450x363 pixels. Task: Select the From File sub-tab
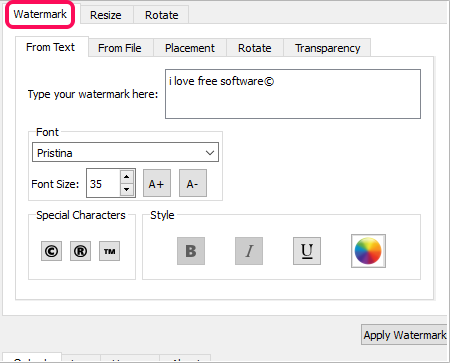[x=120, y=48]
